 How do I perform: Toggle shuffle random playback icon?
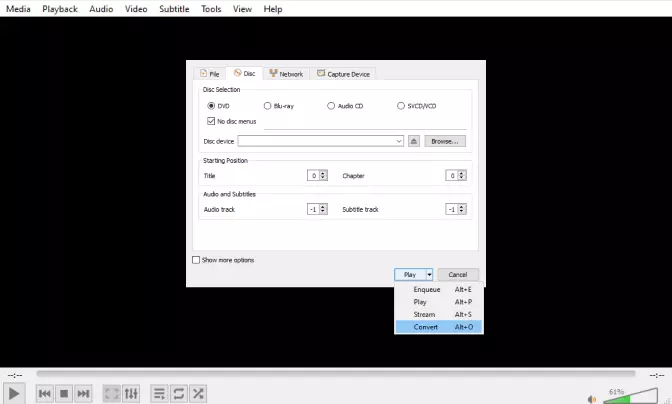[198, 393]
